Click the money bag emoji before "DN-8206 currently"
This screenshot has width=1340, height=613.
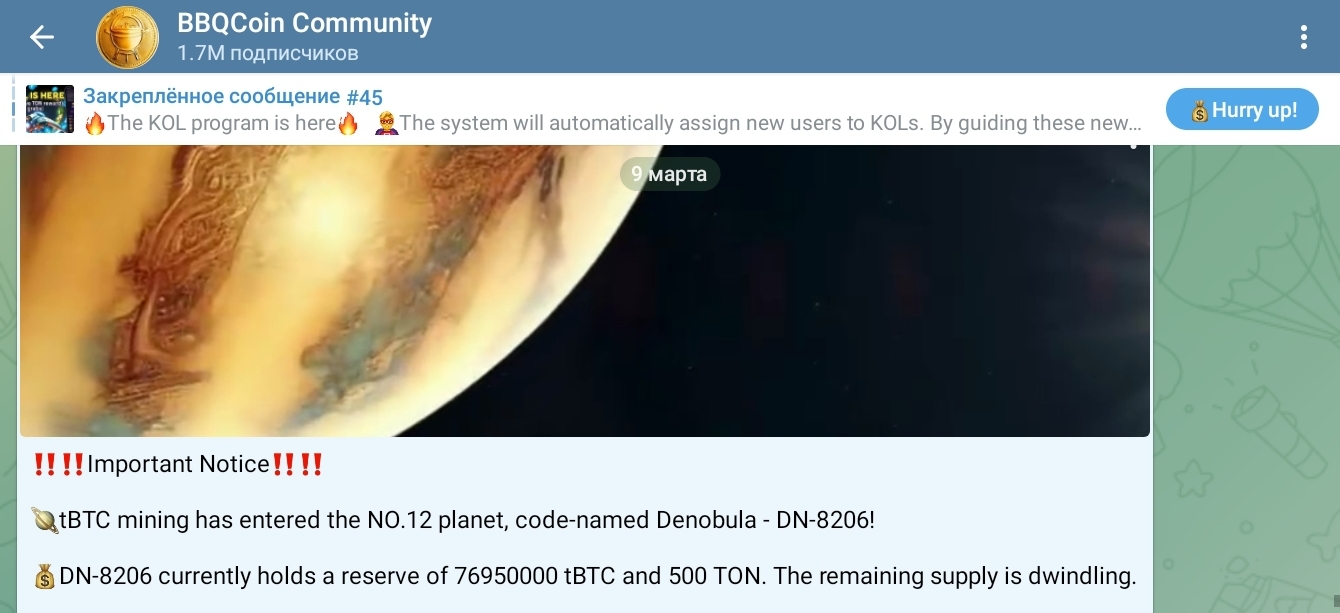click(x=45, y=577)
